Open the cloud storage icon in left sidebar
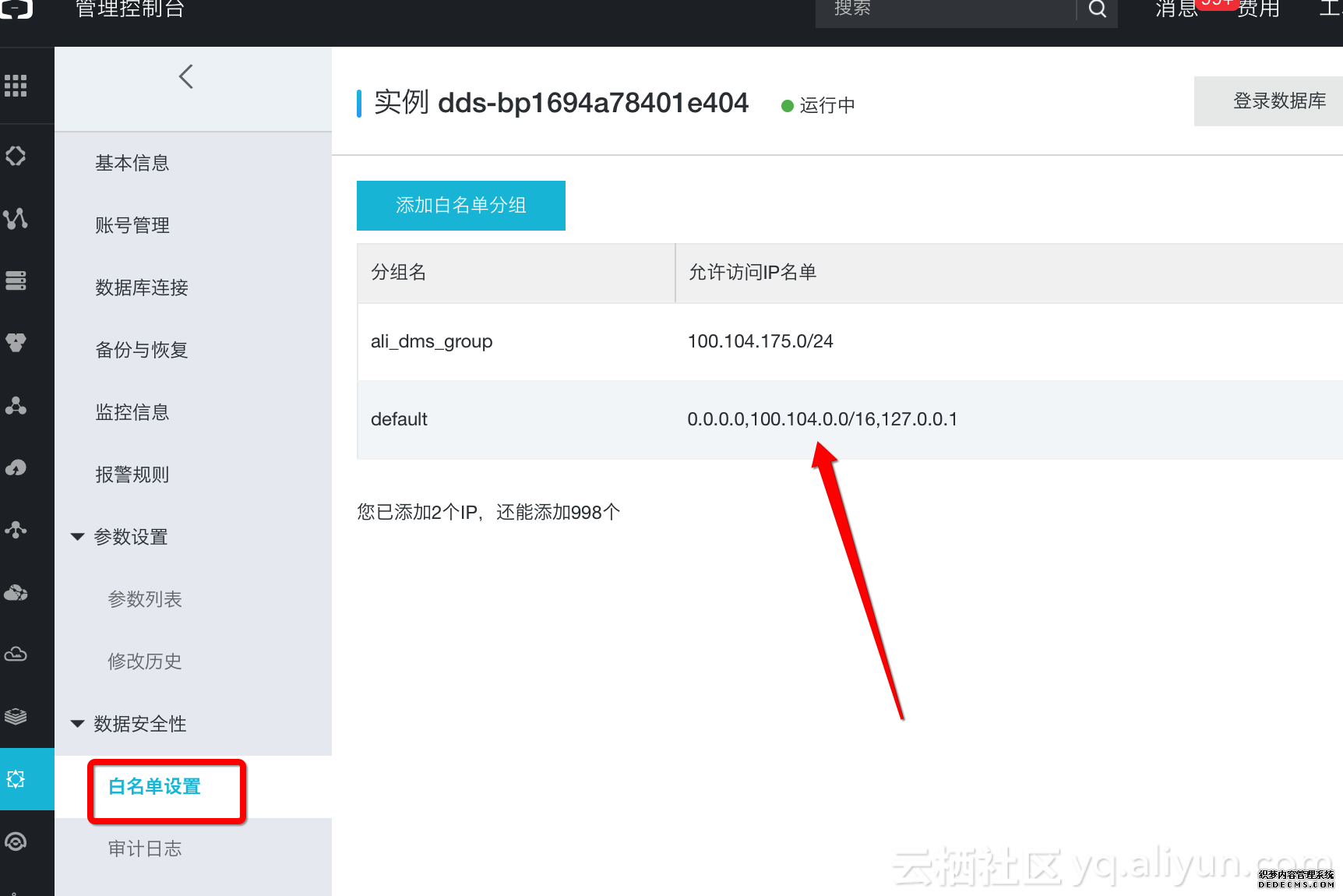The height and width of the screenshot is (896, 1343). pos(16,654)
